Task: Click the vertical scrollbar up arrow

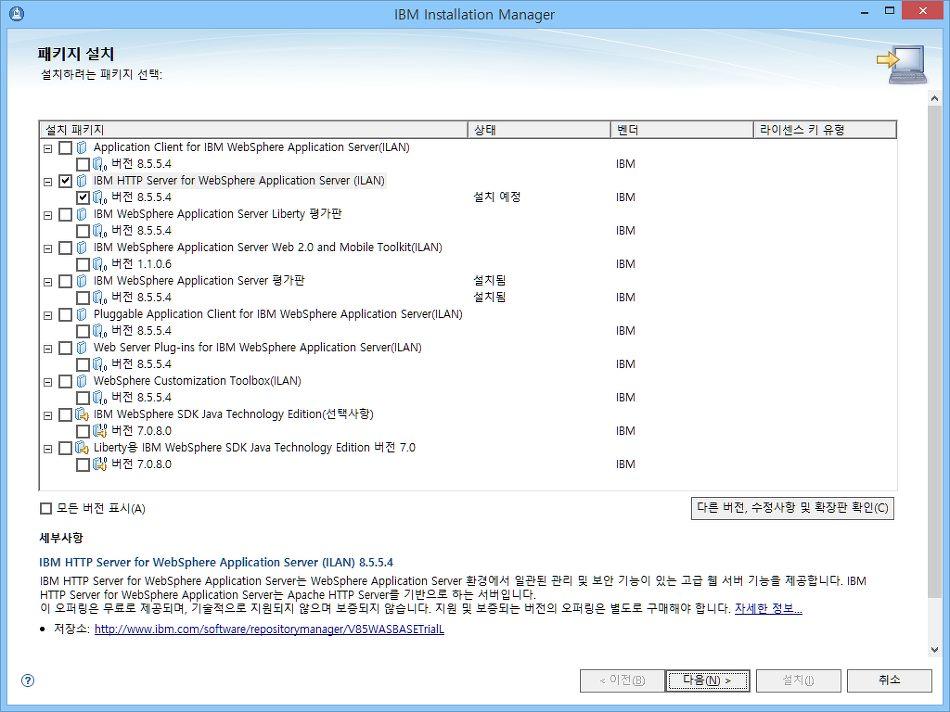Action: pyautogui.click(x=934, y=98)
